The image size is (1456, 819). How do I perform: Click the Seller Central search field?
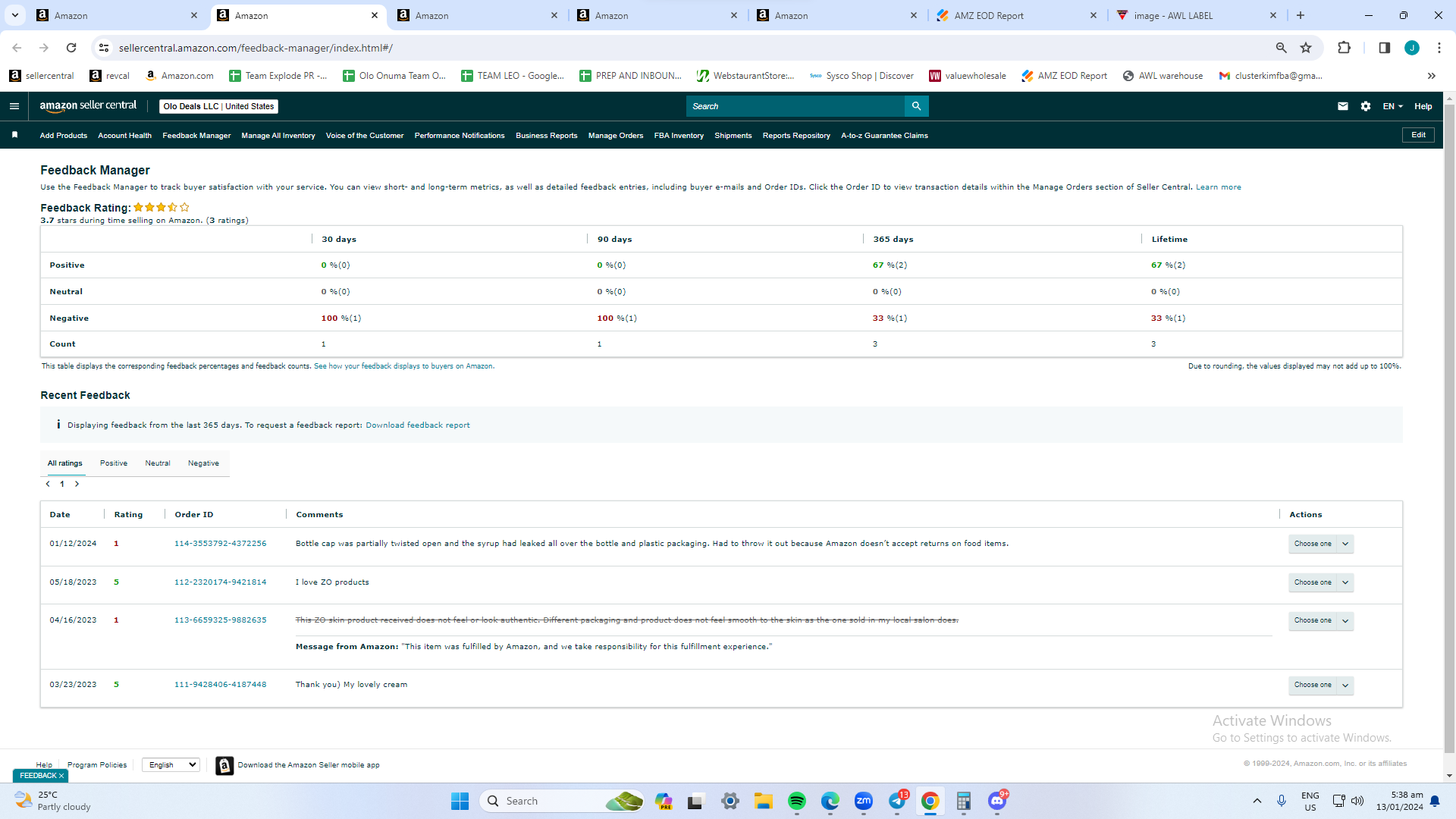[x=795, y=106]
